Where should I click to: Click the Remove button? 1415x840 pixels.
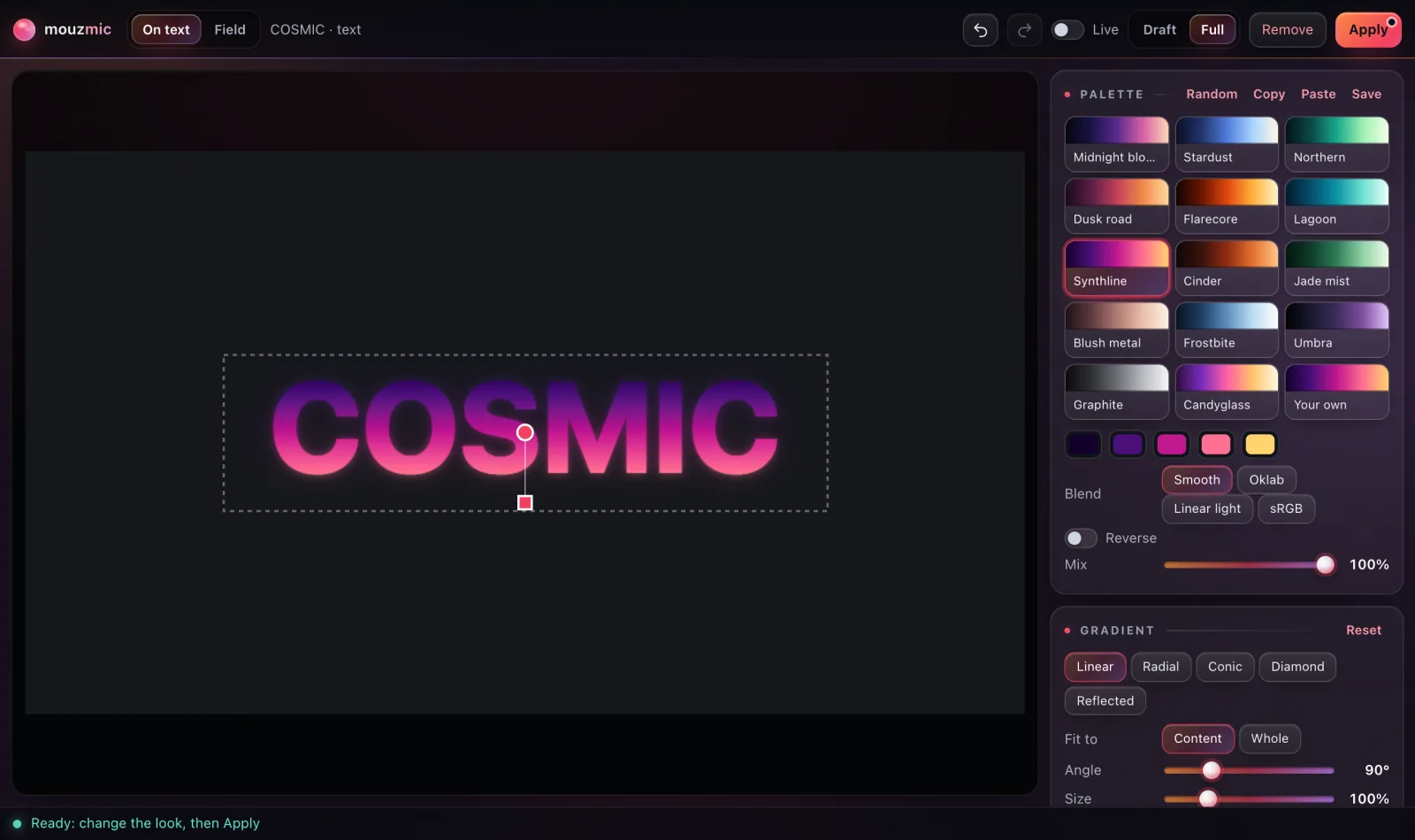[x=1288, y=30]
